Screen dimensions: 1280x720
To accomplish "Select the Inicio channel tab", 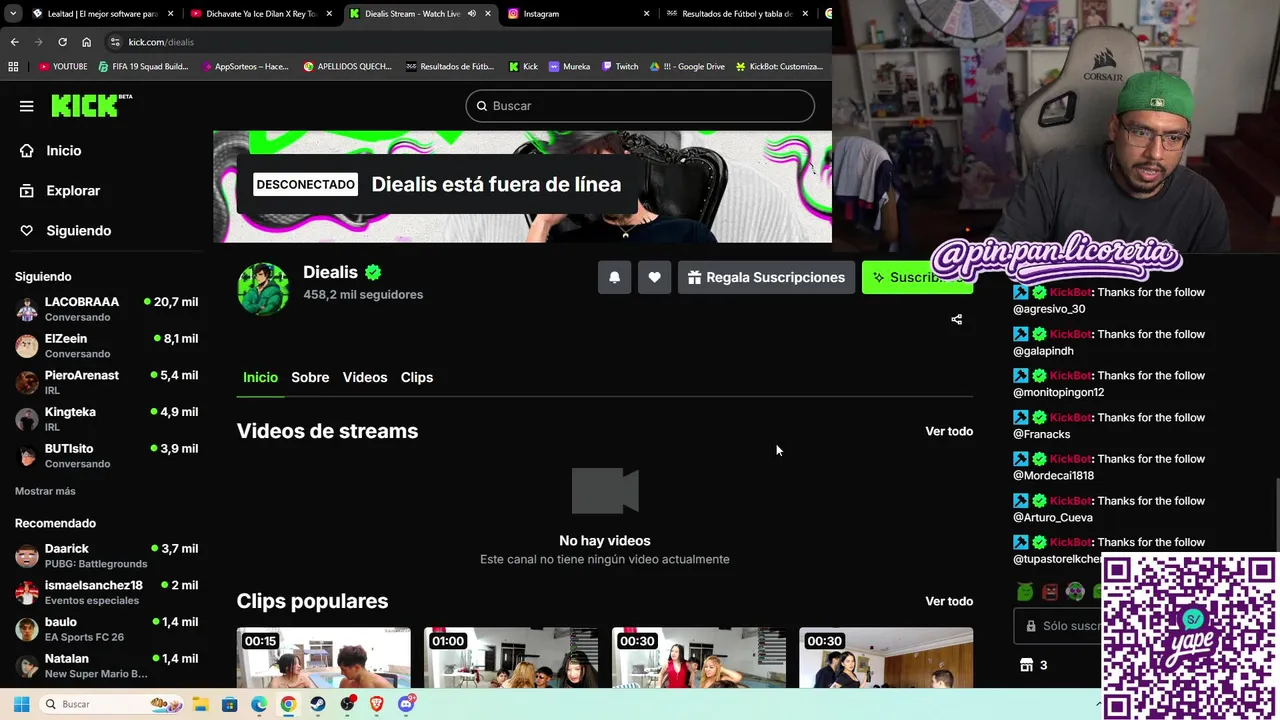I will (260, 377).
